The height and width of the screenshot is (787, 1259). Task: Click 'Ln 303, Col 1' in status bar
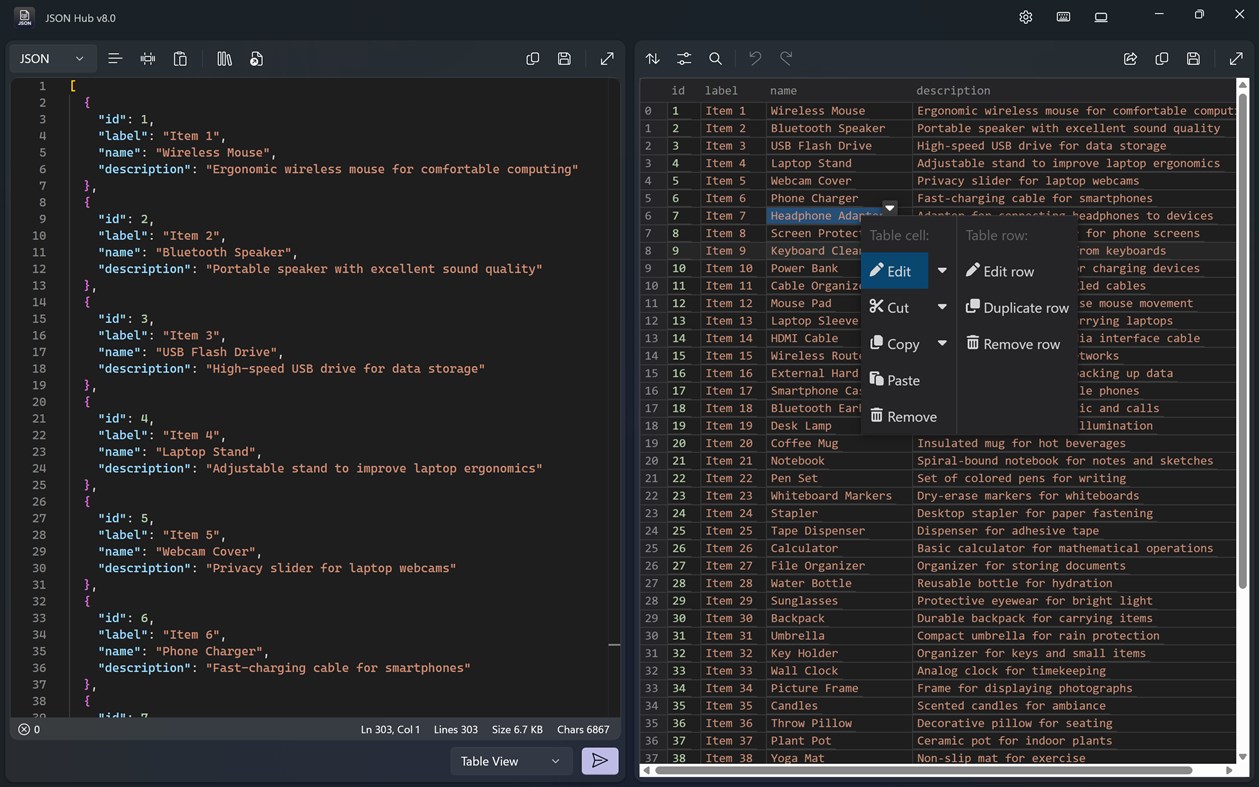[x=390, y=729]
